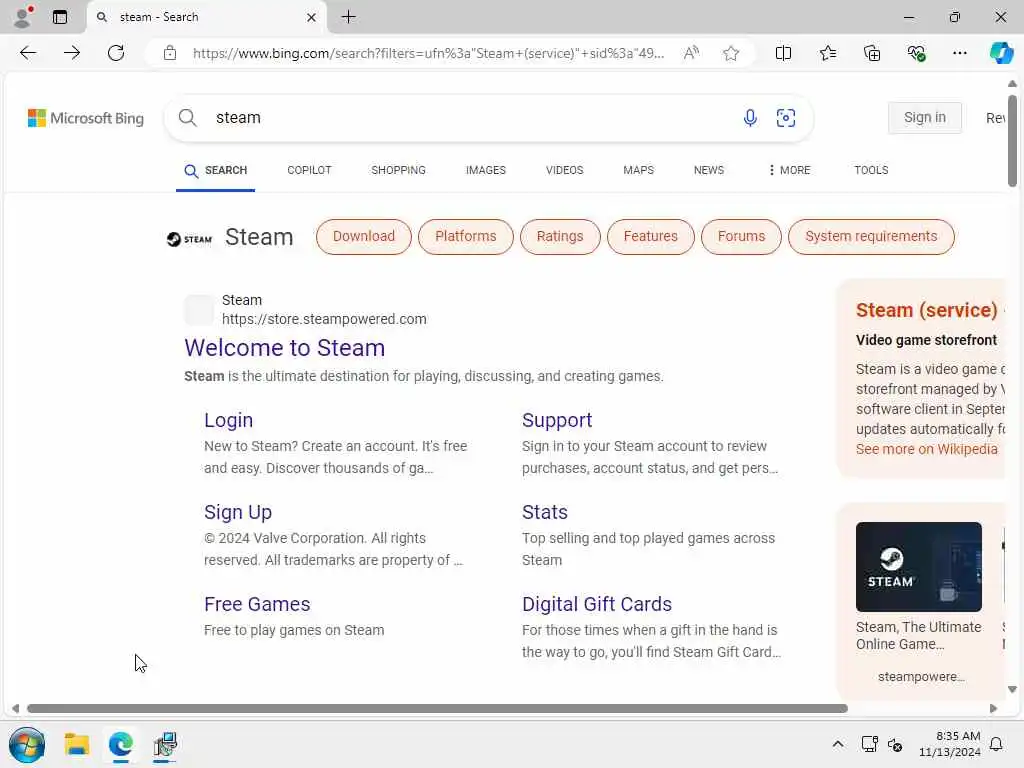Switch to the MAPS tab
The image size is (1024, 768).
coord(639,170)
